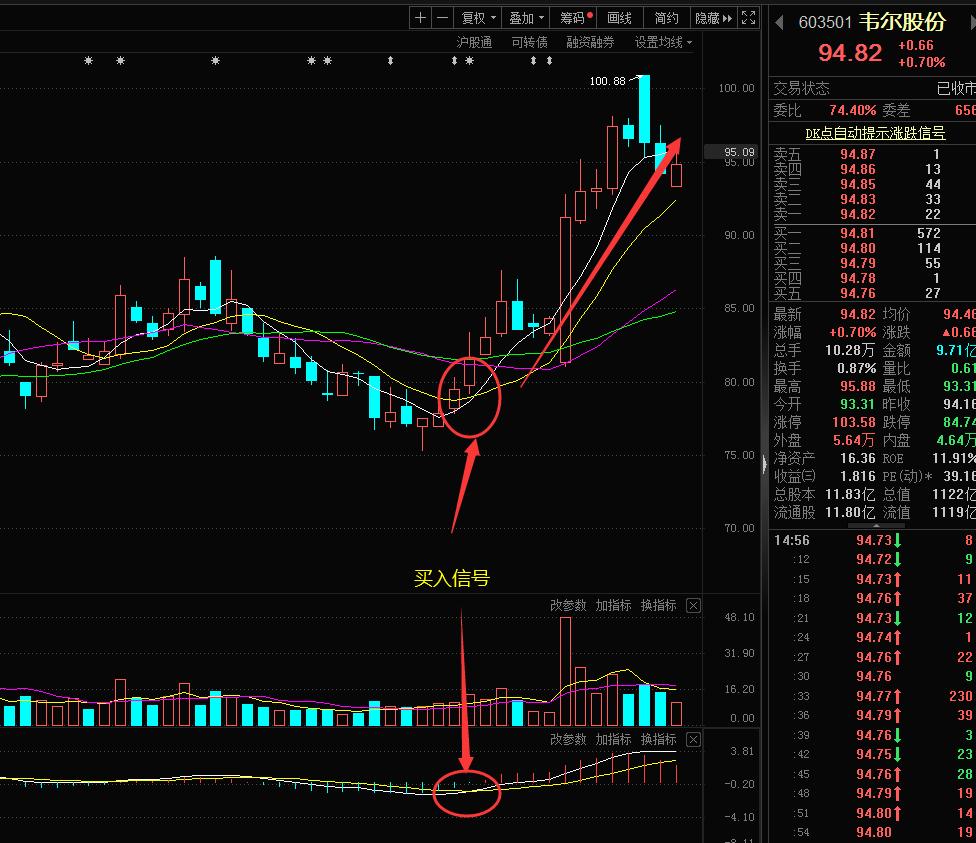The width and height of the screenshot is (976, 843).
Task: Click the 交易状态 label
Action: pyautogui.click(x=802, y=88)
